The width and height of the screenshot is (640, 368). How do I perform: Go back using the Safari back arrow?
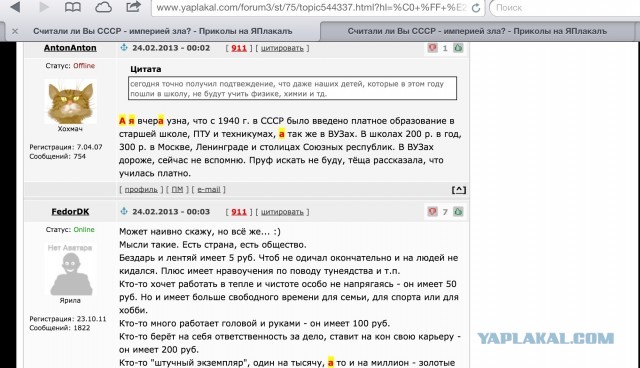coord(15,7)
